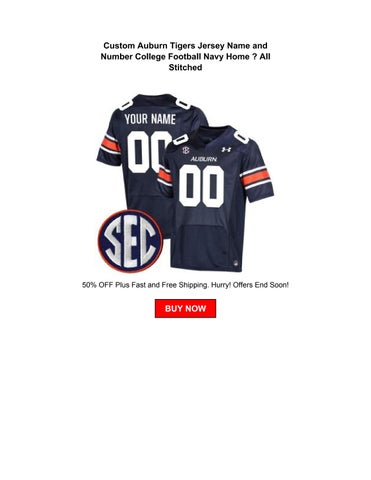Click the word Stitched in the heading
Viewport: 371px width, 480px height.
coord(185,67)
